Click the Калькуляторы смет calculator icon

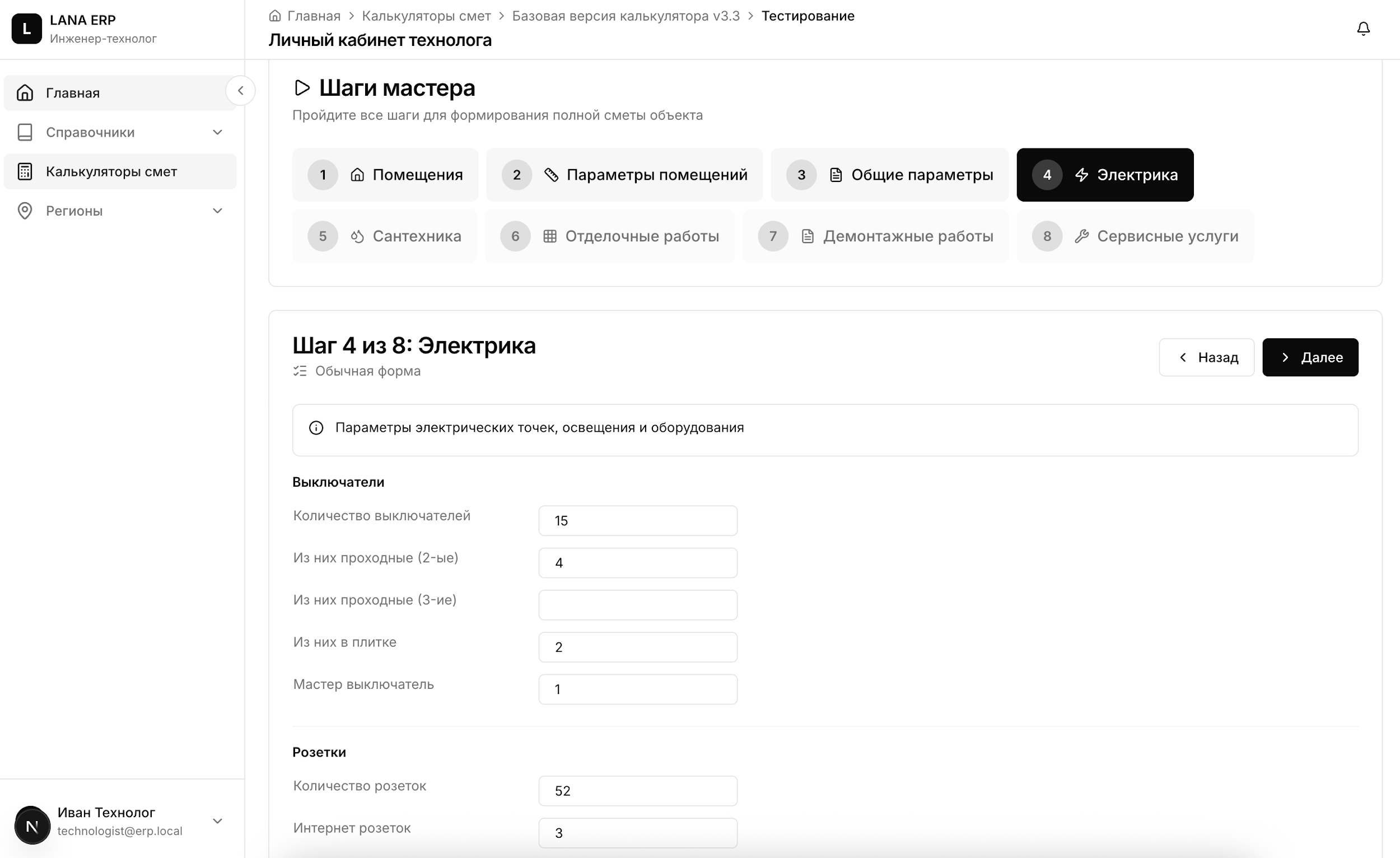point(25,171)
